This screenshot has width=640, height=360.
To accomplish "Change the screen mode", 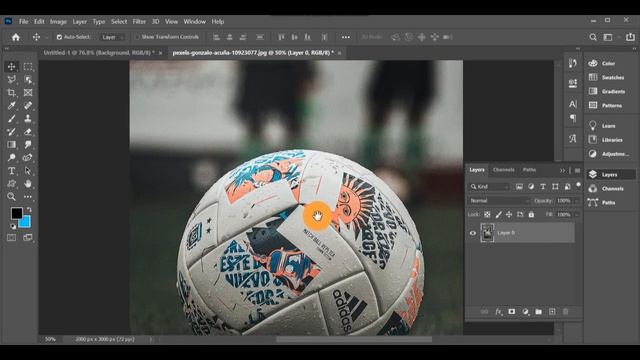I will (x=28, y=238).
